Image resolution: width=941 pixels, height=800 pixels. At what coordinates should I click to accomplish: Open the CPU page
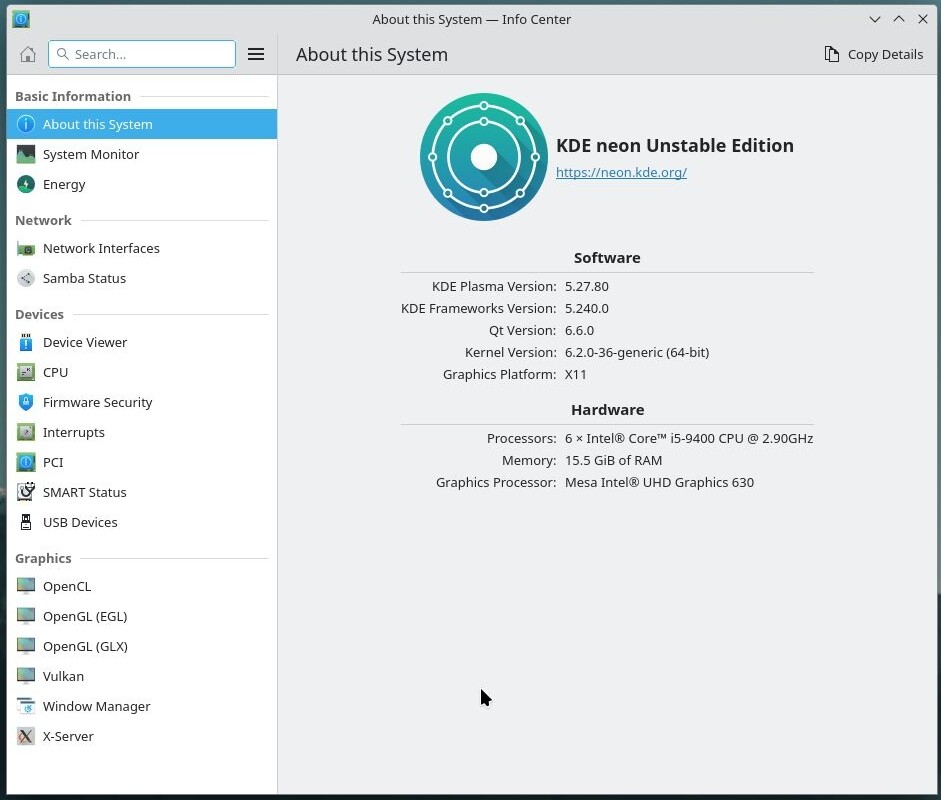pyautogui.click(x=56, y=372)
